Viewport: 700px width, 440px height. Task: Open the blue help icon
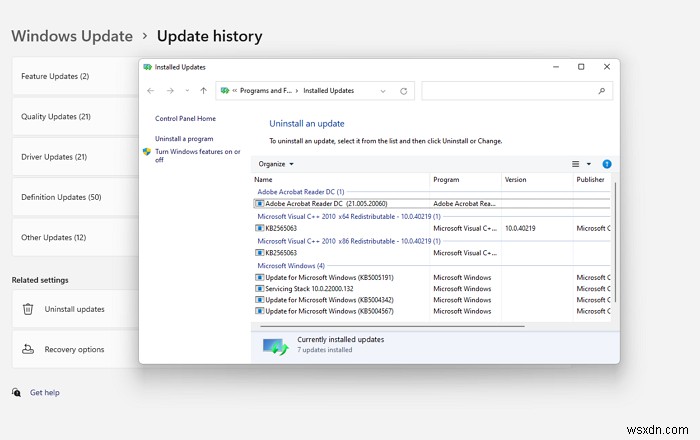tap(606, 163)
